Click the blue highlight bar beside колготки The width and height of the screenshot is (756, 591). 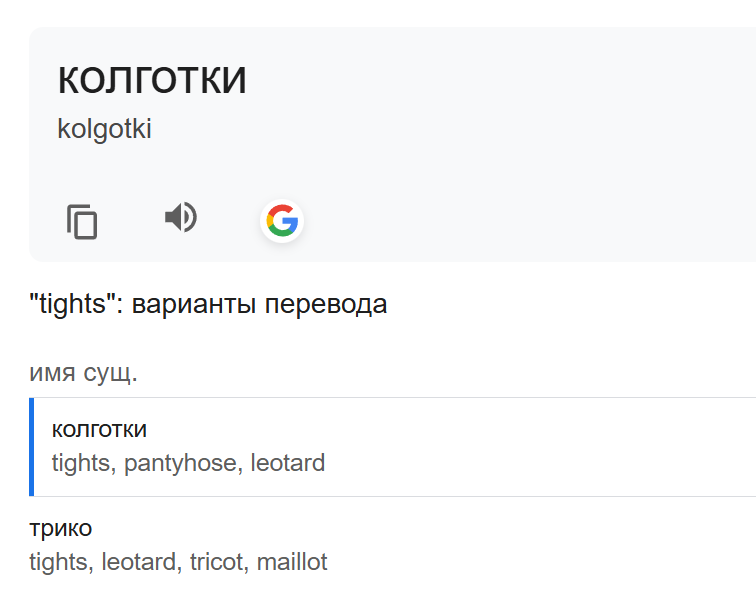tap(32, 446)
